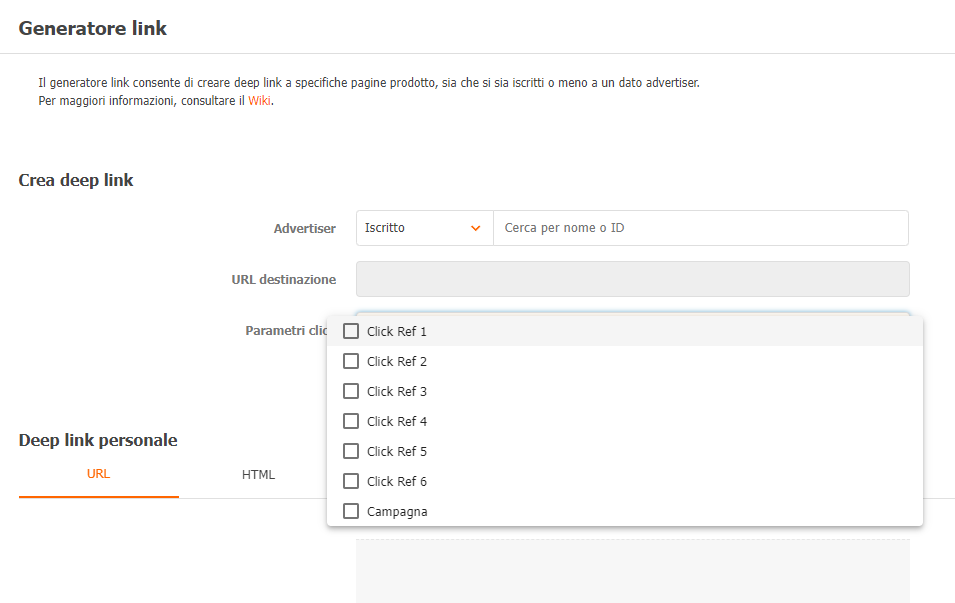955x603 pixels.
Task: Open the Wiki link
Action: coord(259,101)
